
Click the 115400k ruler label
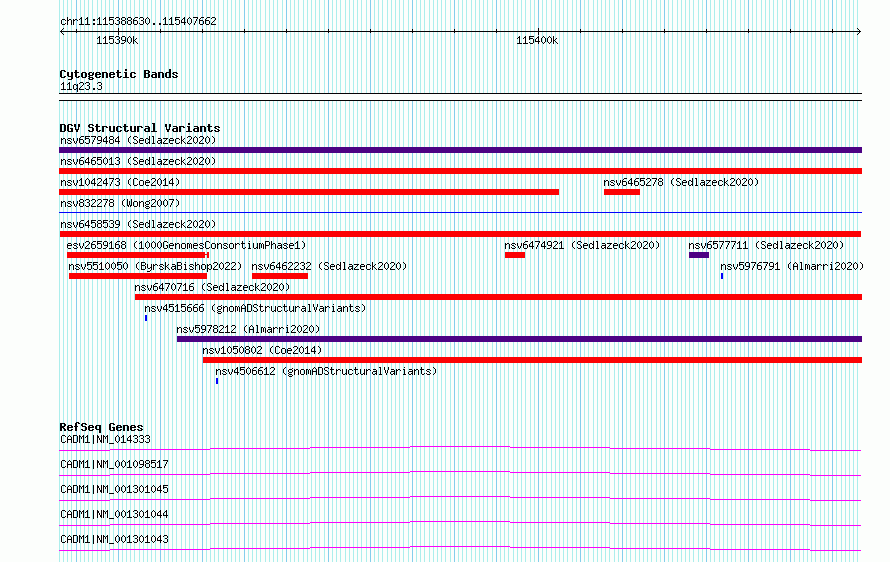point(537,41)
